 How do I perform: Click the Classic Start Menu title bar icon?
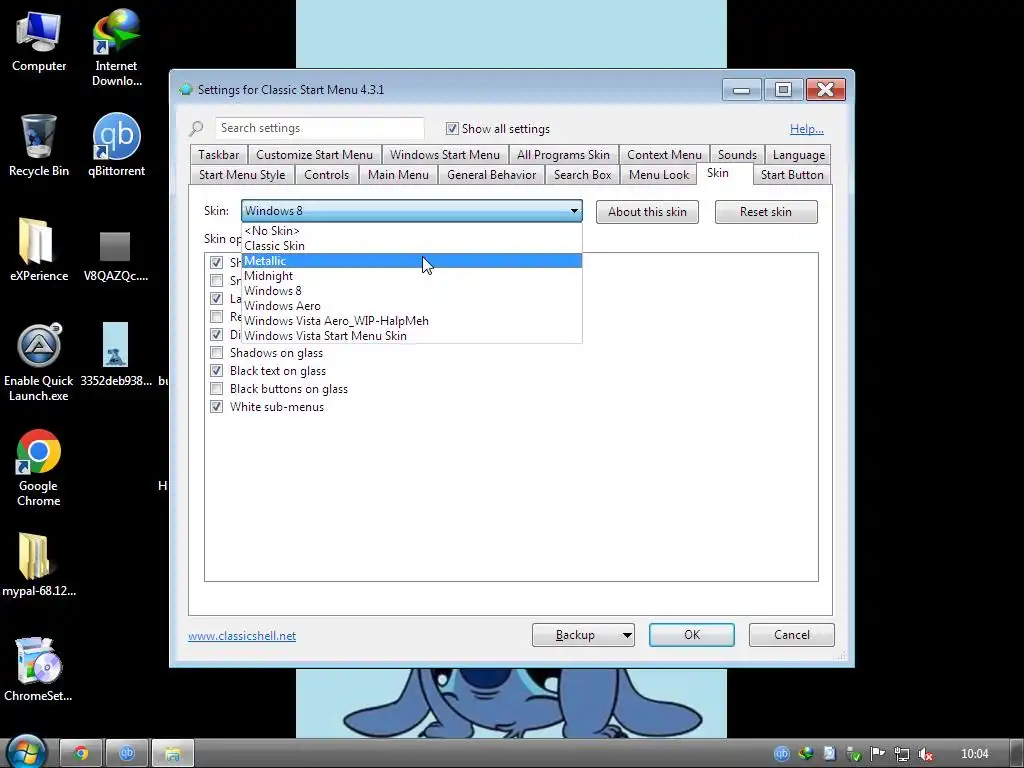(185, 89)
